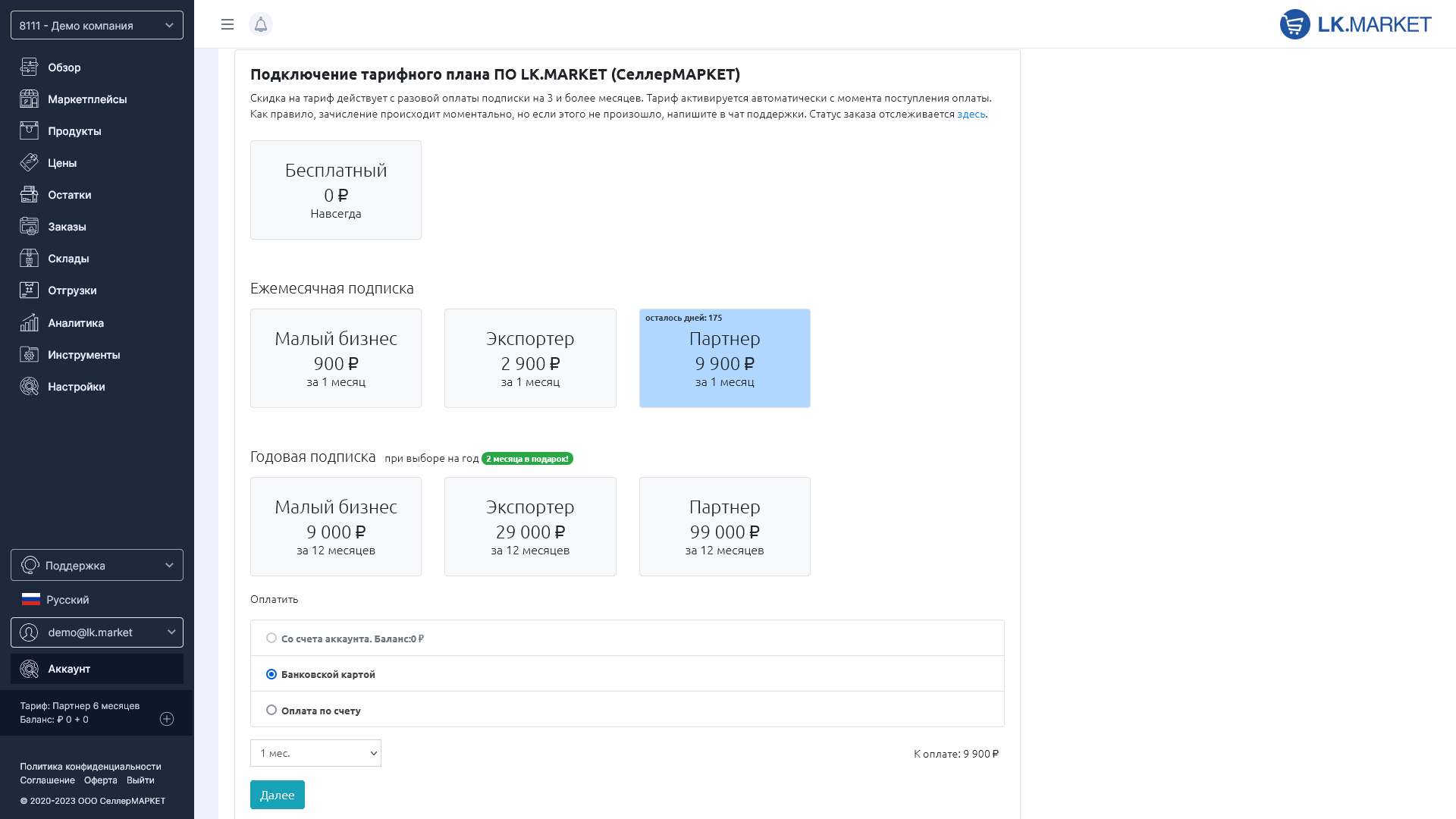Expand the Поддержка dropdown
Screen dimensions: 1456x819
click(x=97, y=565)
